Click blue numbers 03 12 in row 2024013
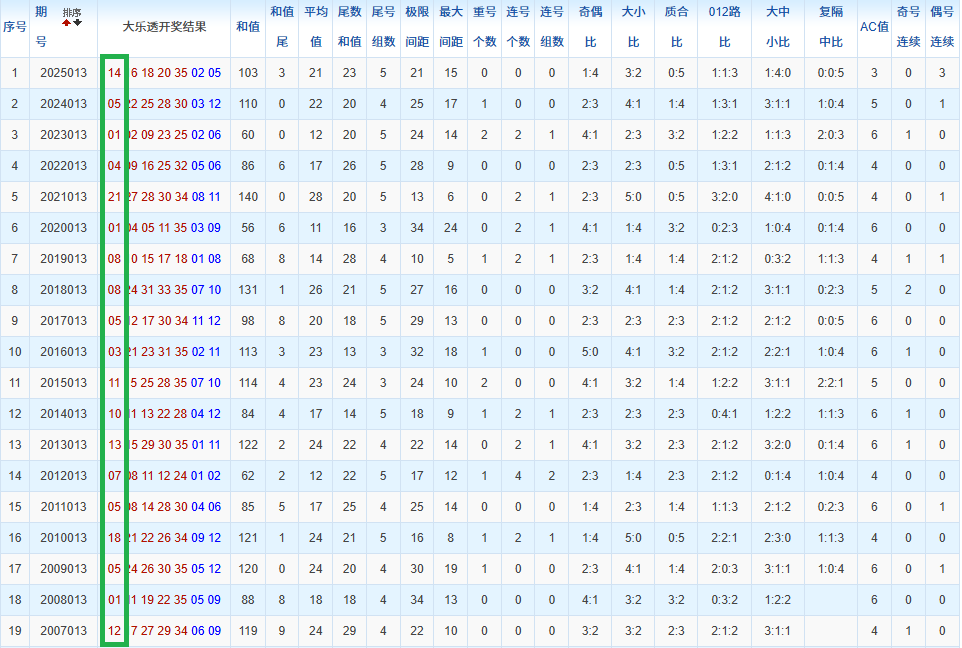The width and height of the screenshot is (962, 648). [x=206, y=104]
